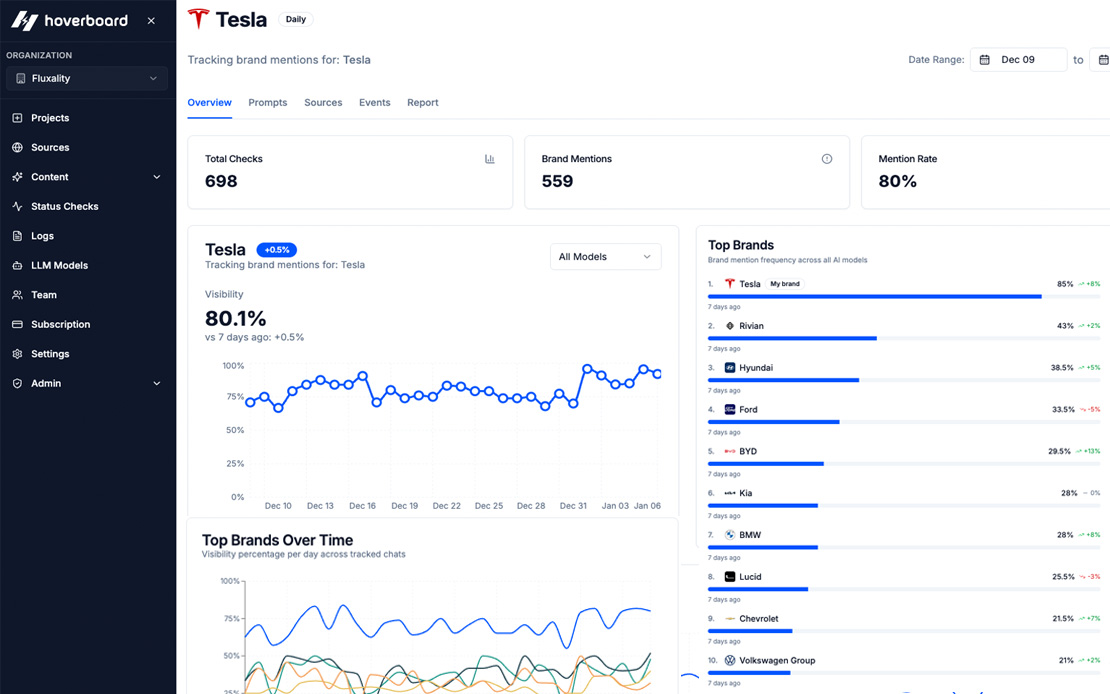Click "vs 7 days ago: +0.5%" text
This screenshot has height=694, width=1110.
(254, 337)
